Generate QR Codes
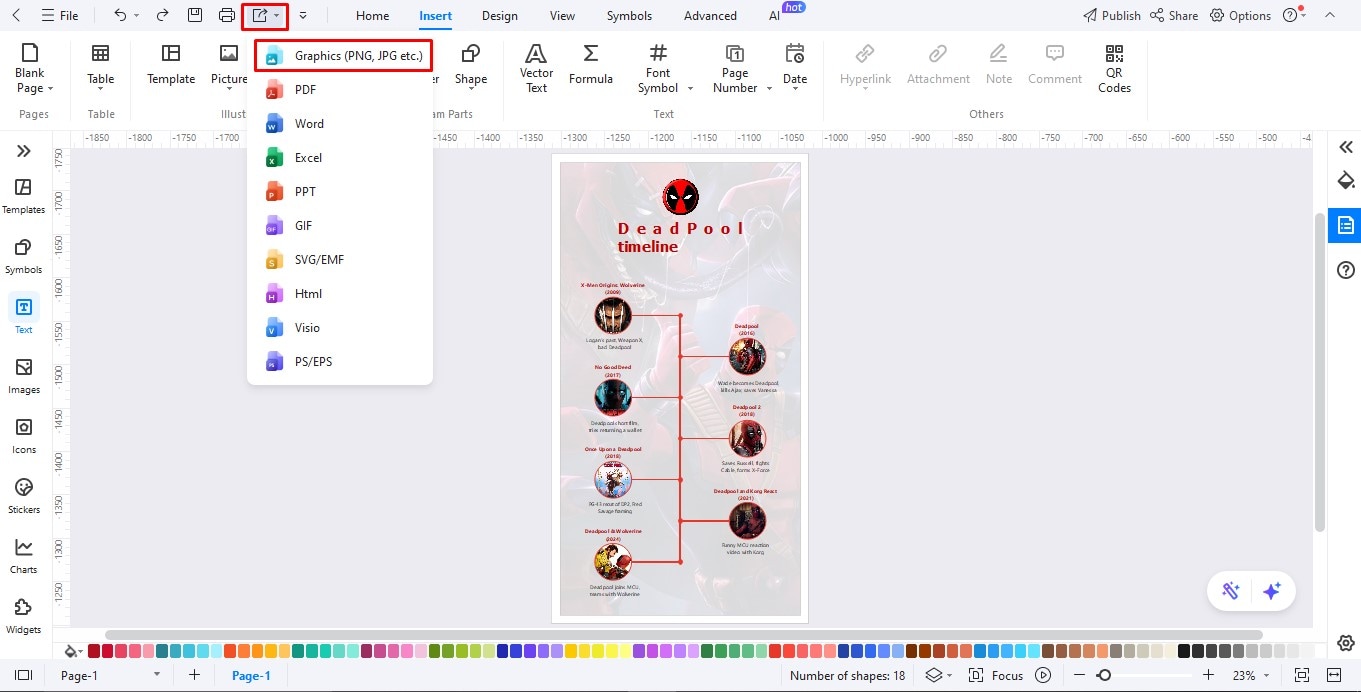Image resolution: width=1361 pixels, height=692 pixels. 1114,68
